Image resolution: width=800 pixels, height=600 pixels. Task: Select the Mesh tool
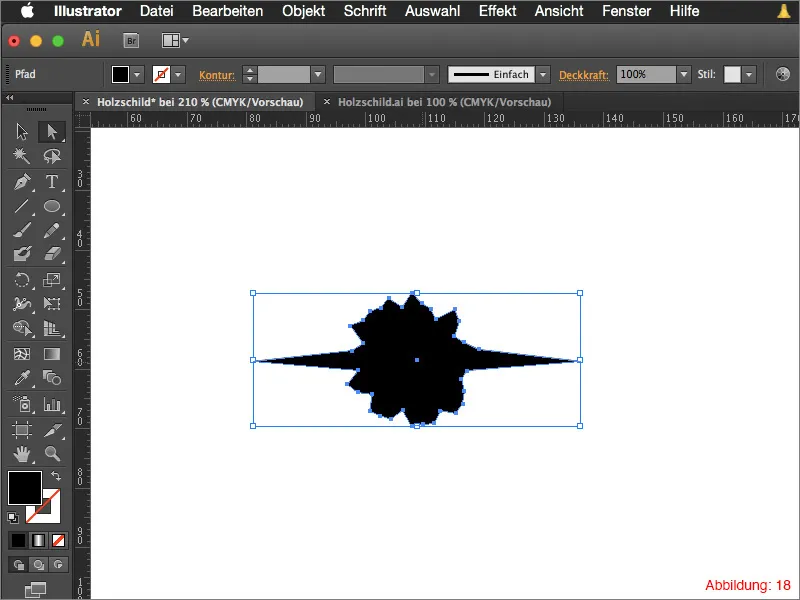point(22,354)
